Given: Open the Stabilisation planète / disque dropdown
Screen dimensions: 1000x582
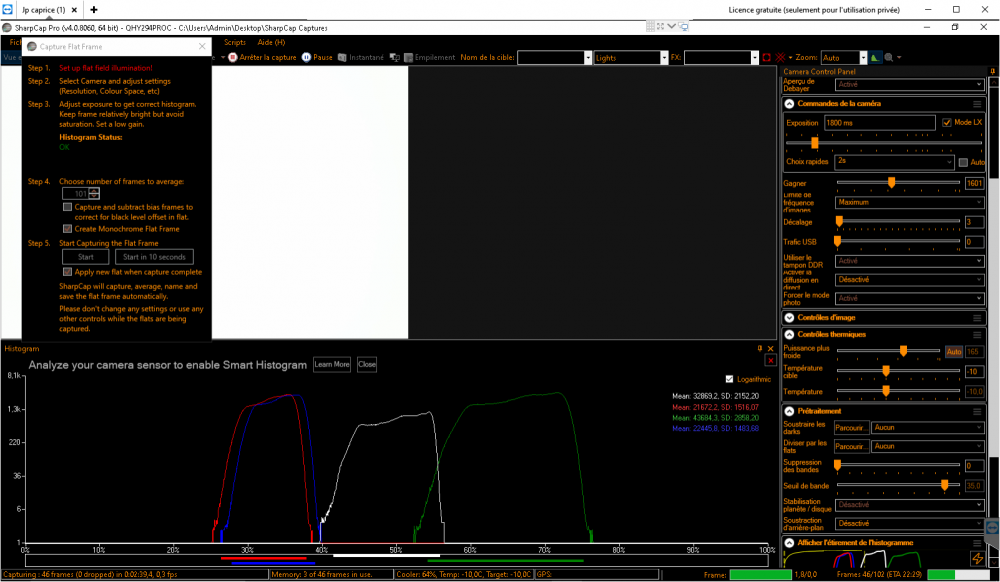Looking at the screenshot, I should pyautogui.click(x=909, y=505).
